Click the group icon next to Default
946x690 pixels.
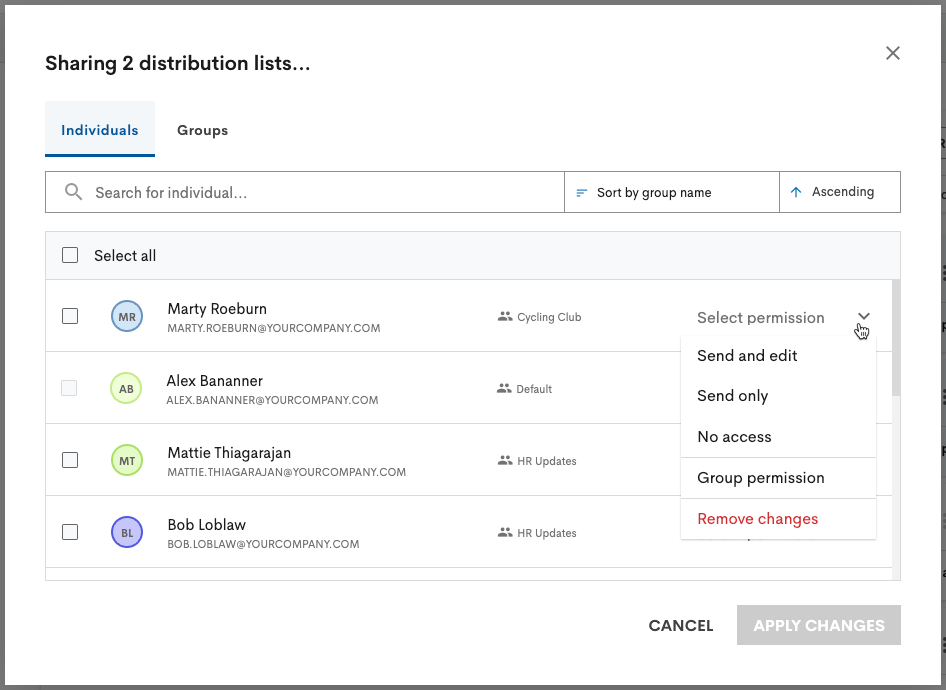(504, 388)
